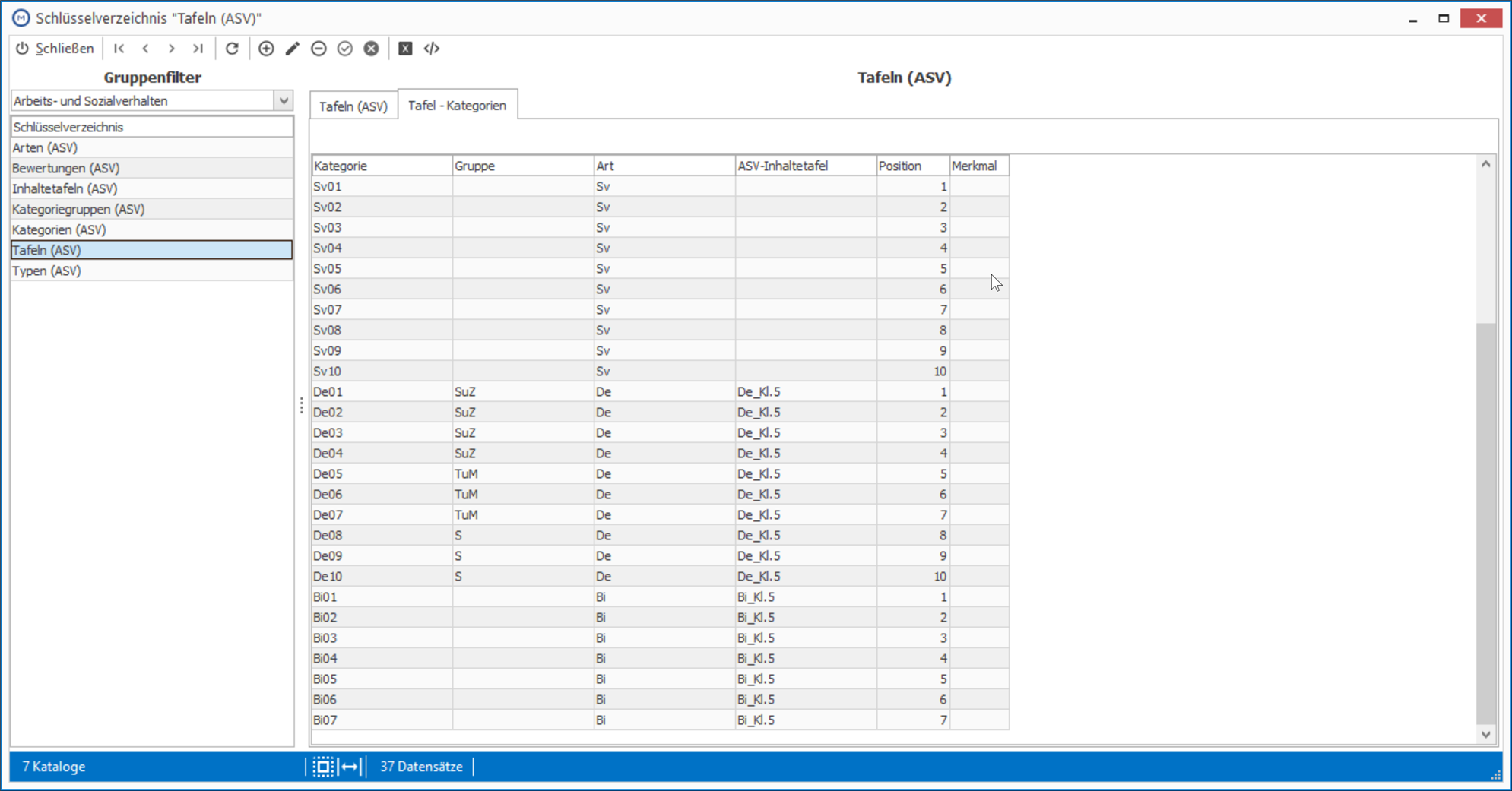
Task: Switch to the Tafeln (ASV) tab
Action: (x=353, y=106)
